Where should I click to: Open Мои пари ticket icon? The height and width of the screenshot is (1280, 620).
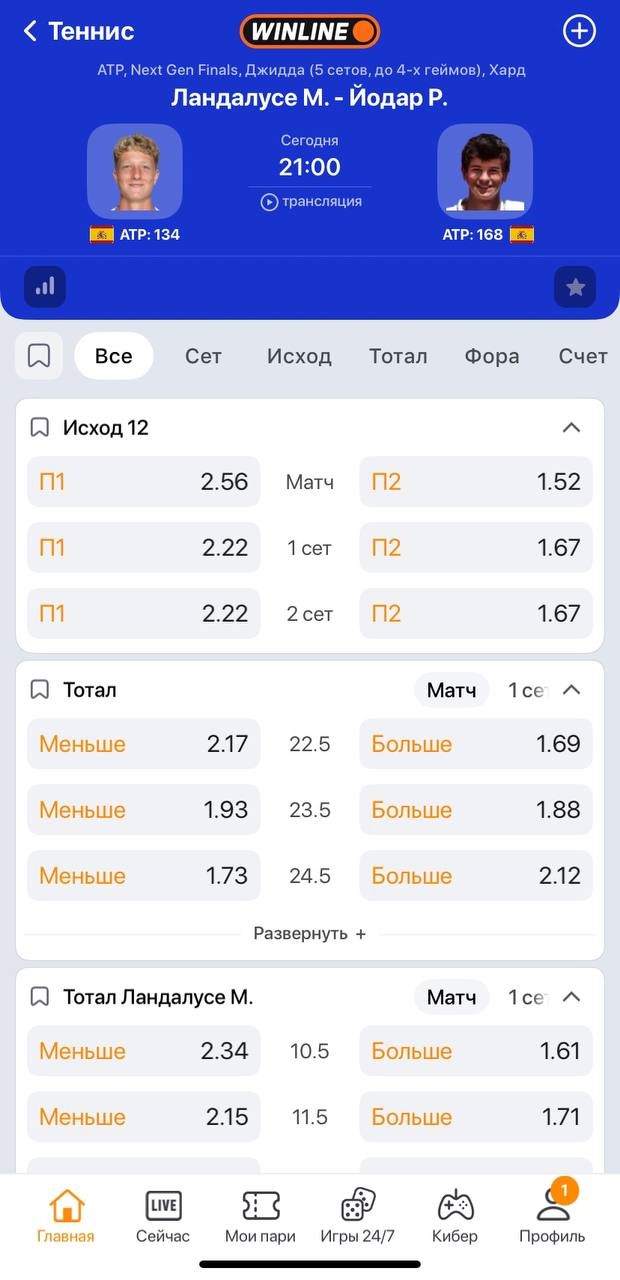click(260, 1215)
